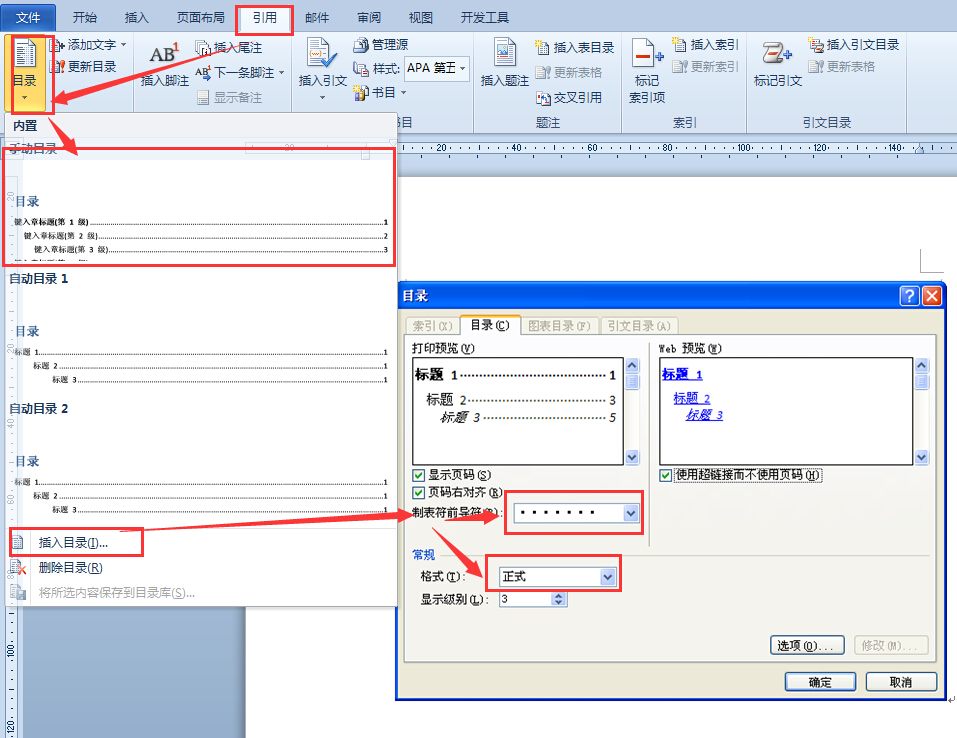The height and width of the screenshot is (738, 957).
Task: Select 图表目录 tab in dialog
Action: click(559, 326)
